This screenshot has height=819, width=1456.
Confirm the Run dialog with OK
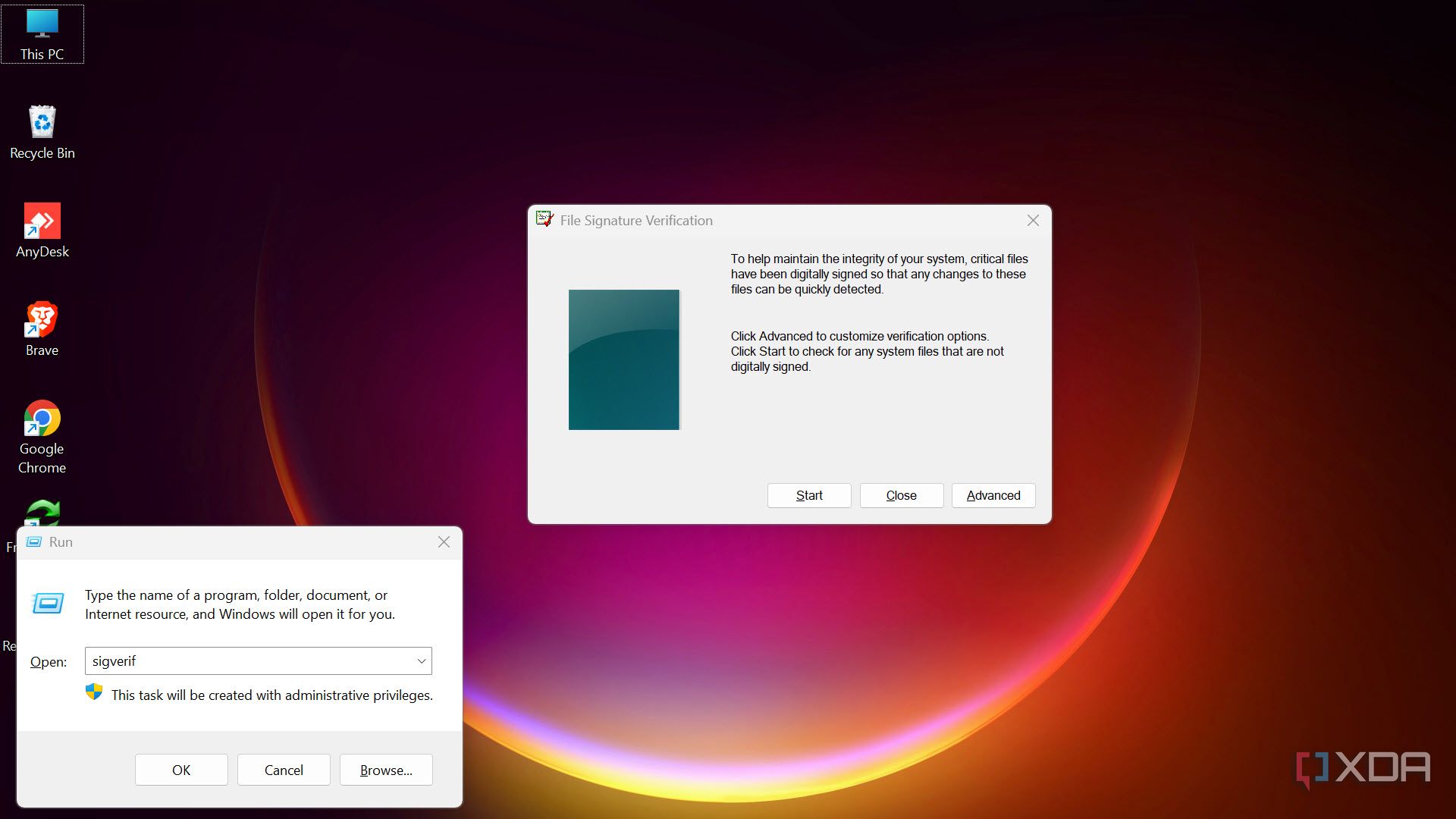(x=181, y=770)
